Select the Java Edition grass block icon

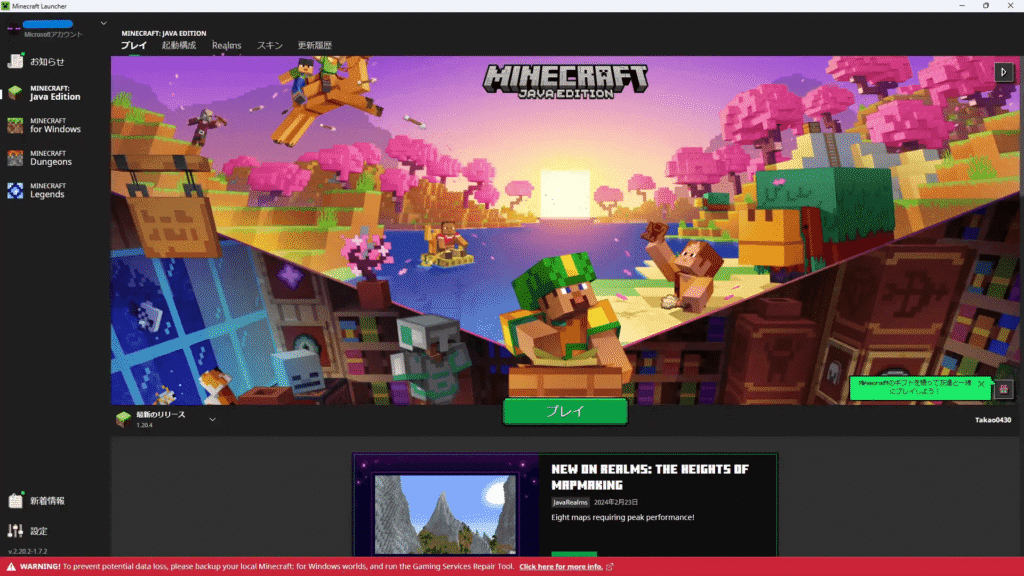15,93
